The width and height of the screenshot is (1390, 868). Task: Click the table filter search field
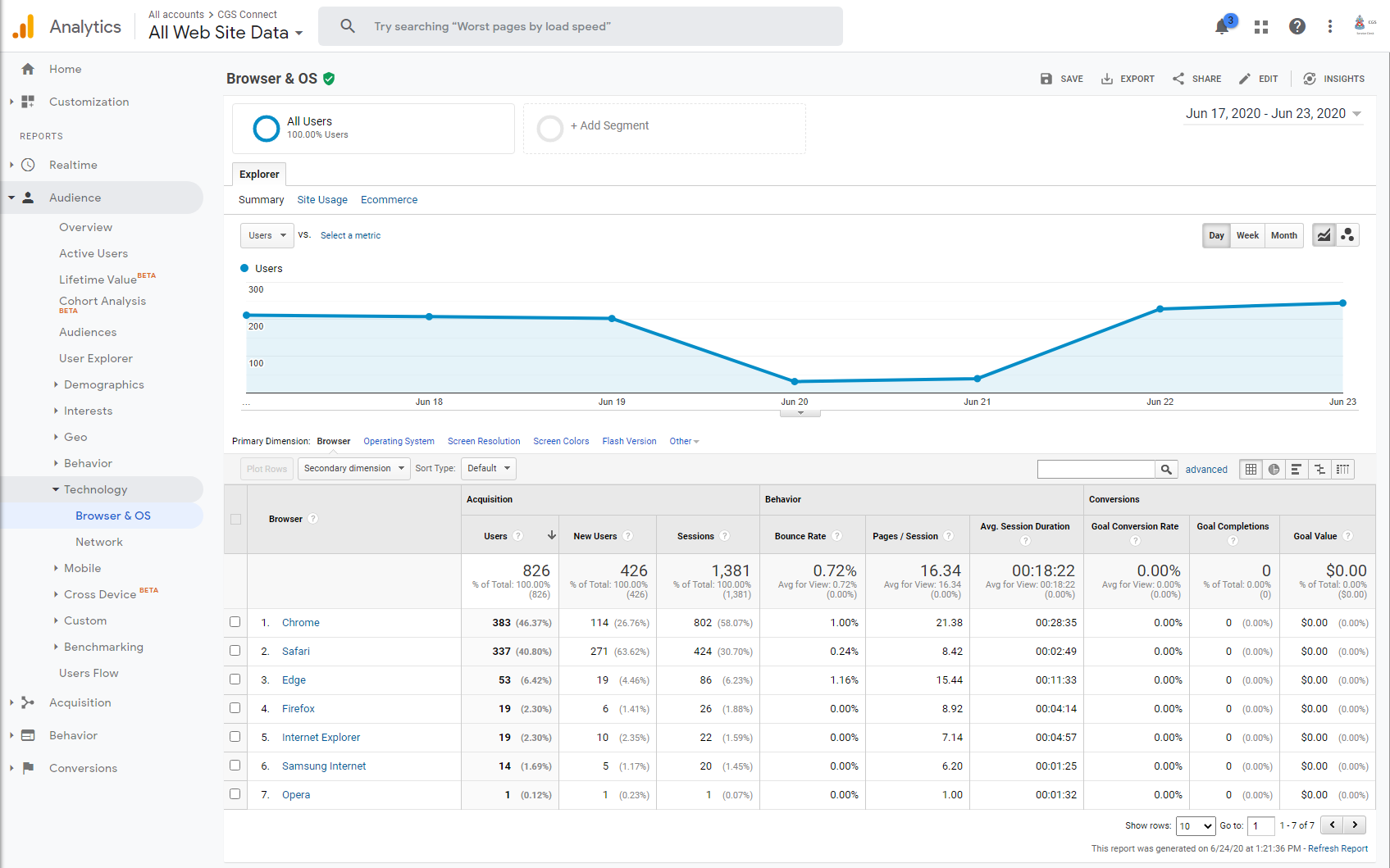pos(1096,470)
